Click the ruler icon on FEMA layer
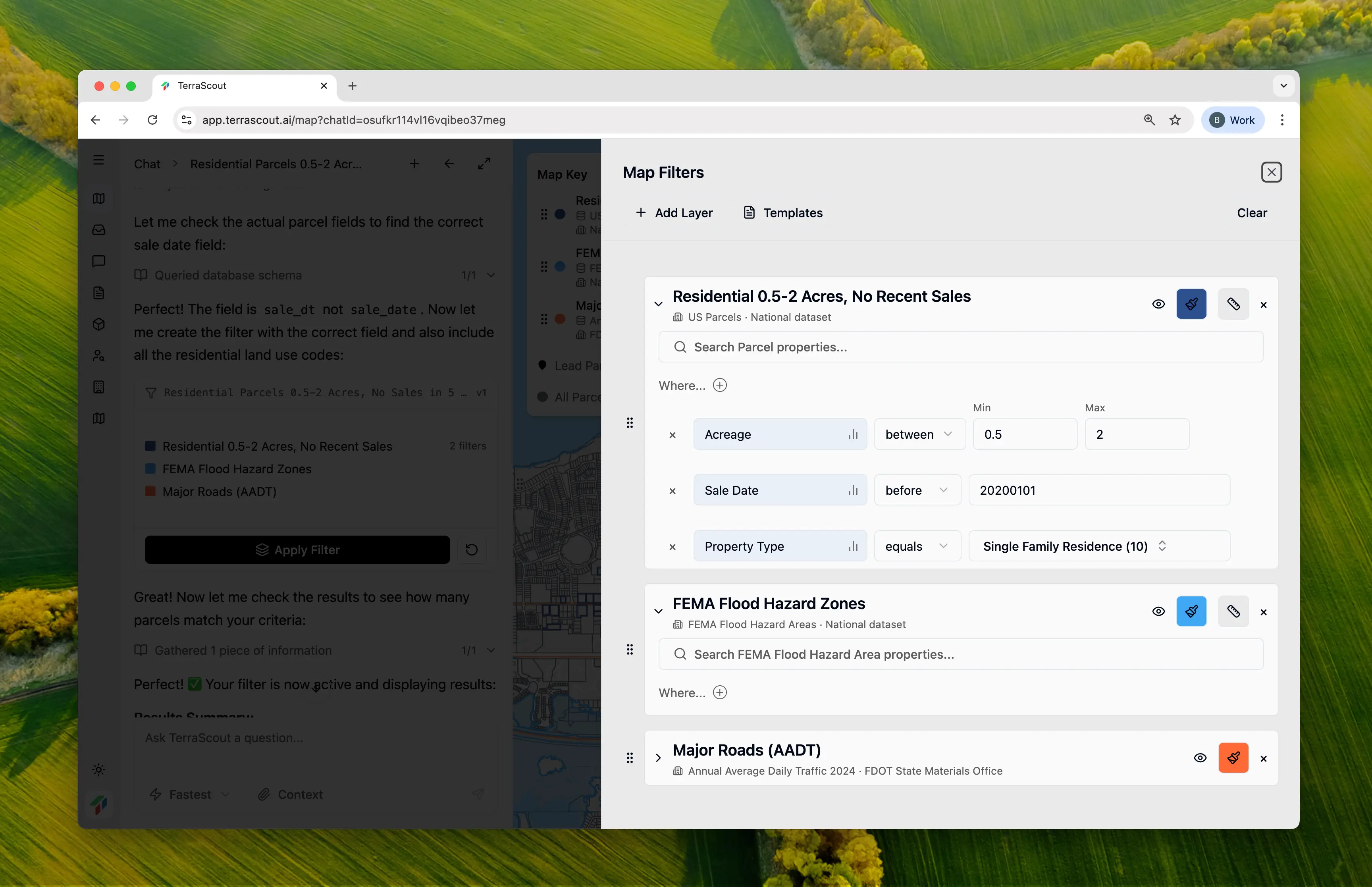 click(1233, 612)
